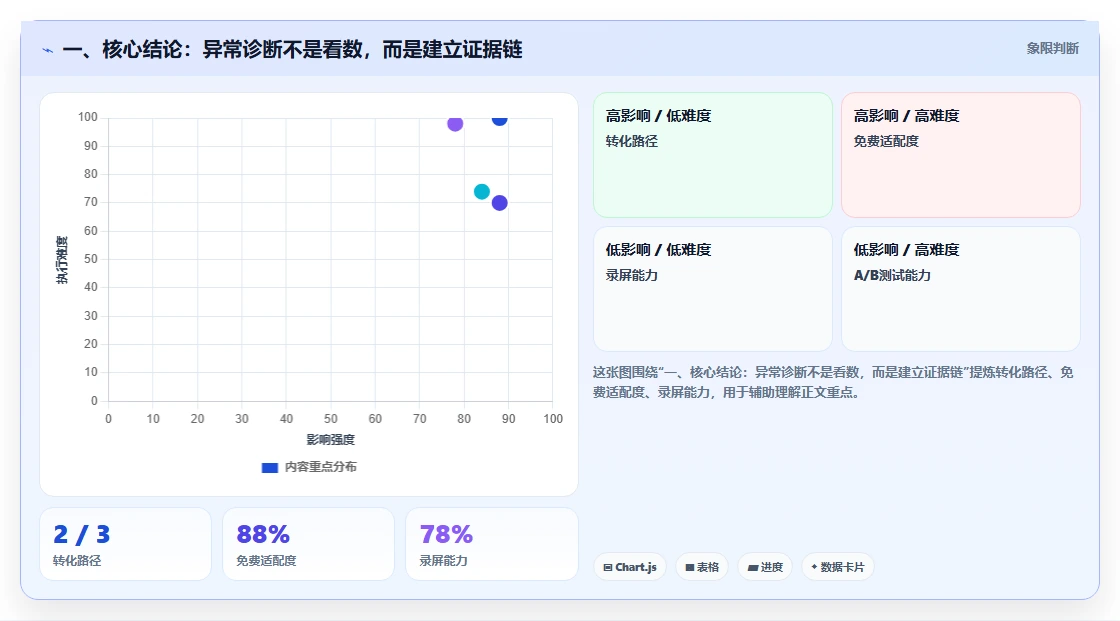
Task: Open the 高影响 / 高难度 quadrant card
Action: [x=961, y=155]
